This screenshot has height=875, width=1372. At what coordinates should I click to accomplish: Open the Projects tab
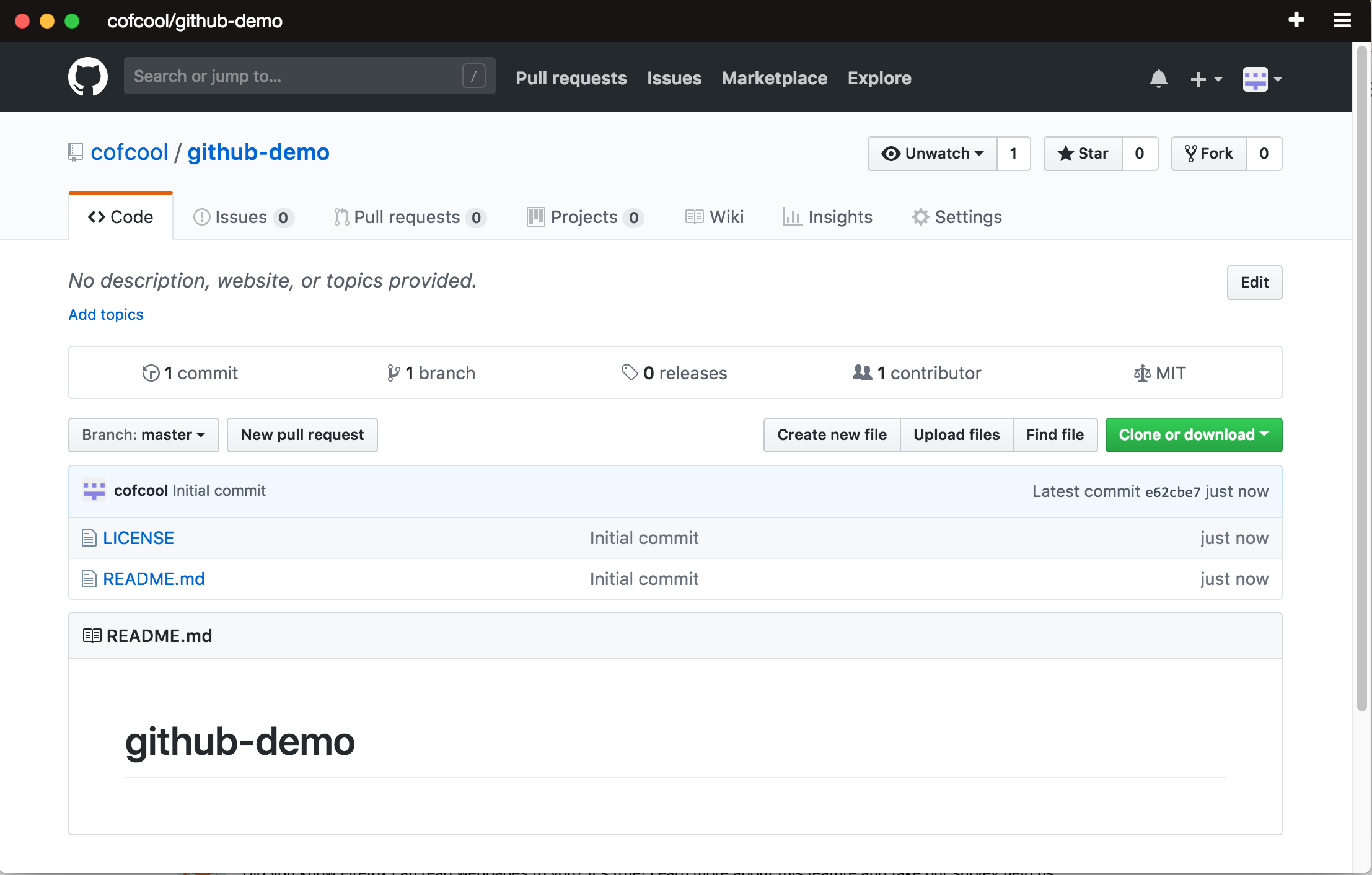point(585,217)
